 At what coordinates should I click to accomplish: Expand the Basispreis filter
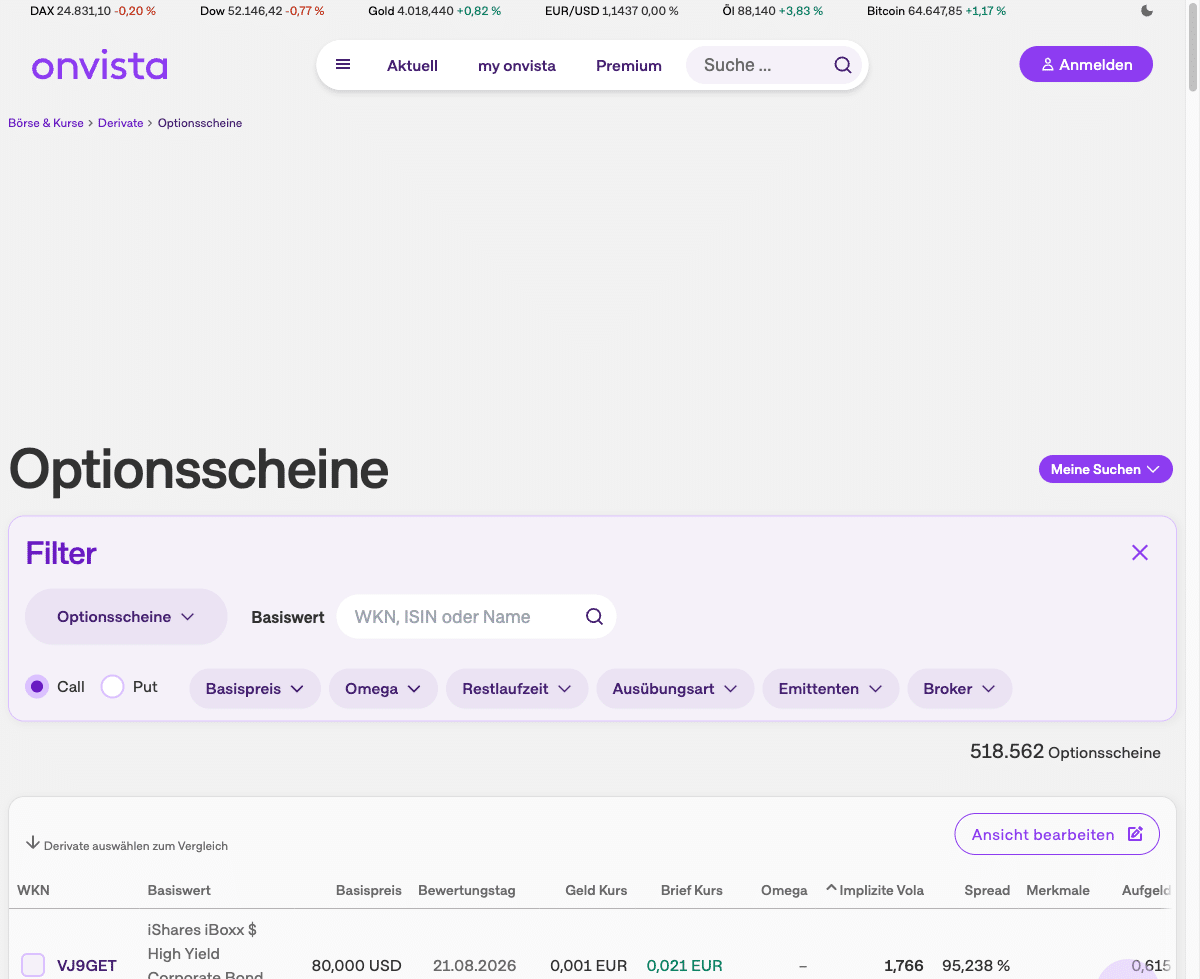coord(255,689)
